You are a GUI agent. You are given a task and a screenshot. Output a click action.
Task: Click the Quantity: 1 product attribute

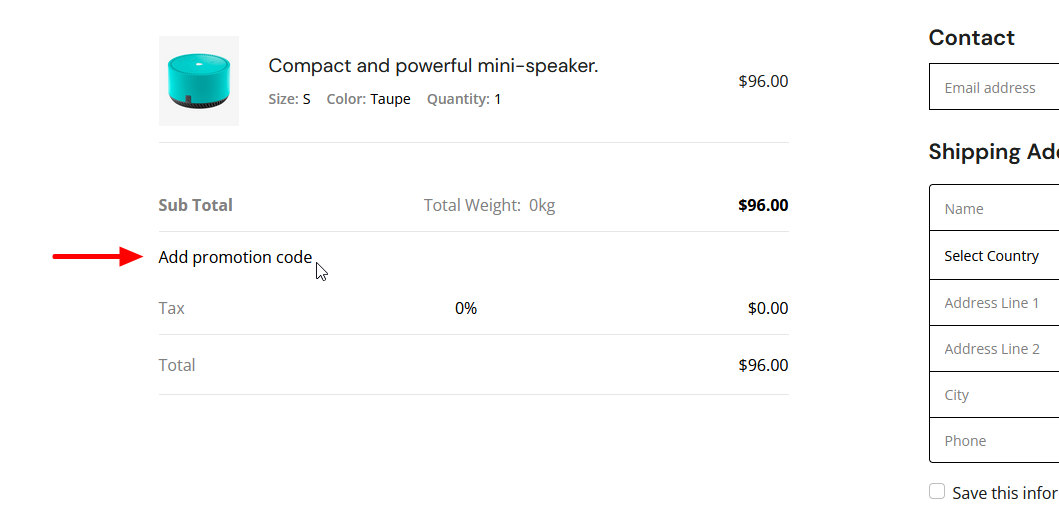[x=464, y=99]
